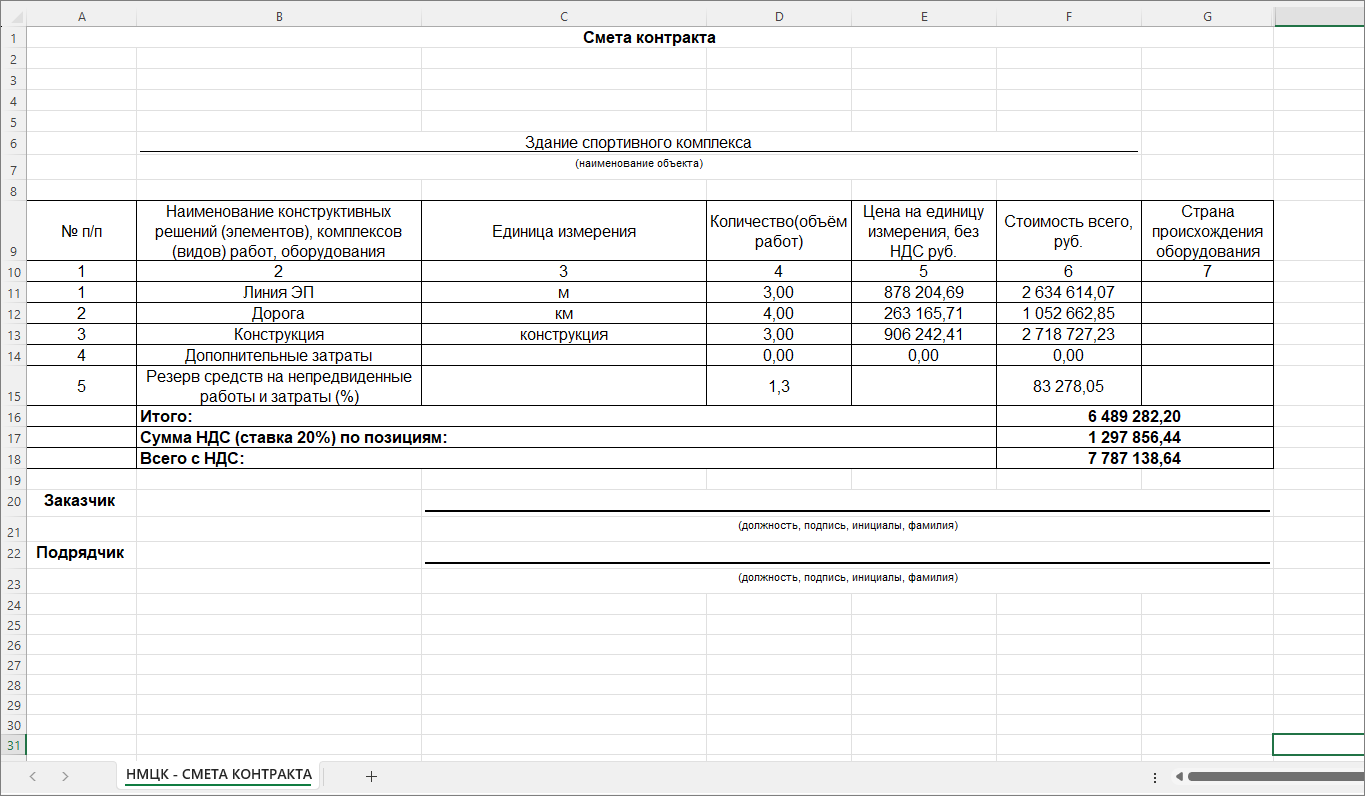Image resolution: width=1365 pixels, height=796 pixels.
Task: Click the VAT sum cell 1 297 856,44
Action: pos(1134,437)
